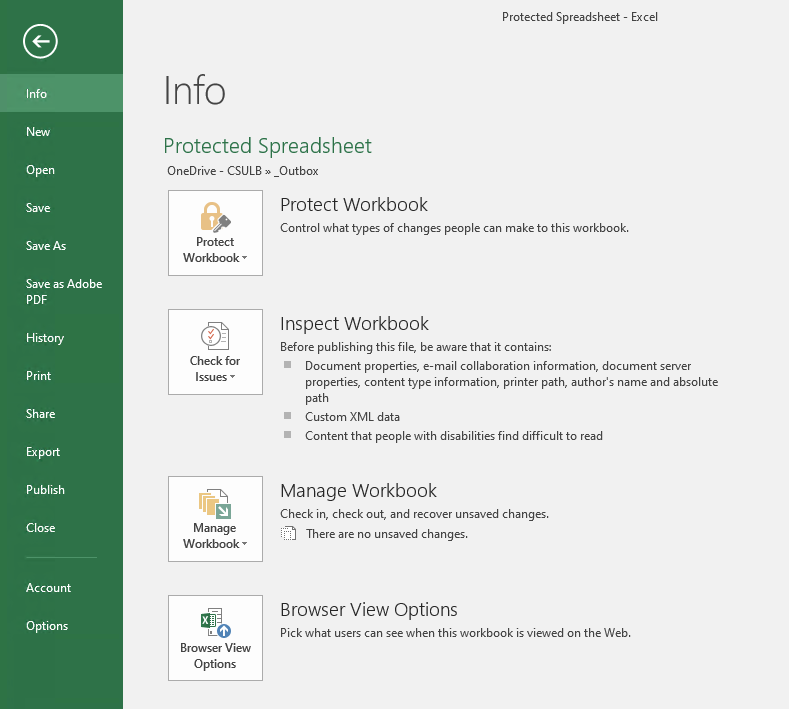Click the Check for Issues document icon
This screenshot has height=709, width=789.
point(215,336)
